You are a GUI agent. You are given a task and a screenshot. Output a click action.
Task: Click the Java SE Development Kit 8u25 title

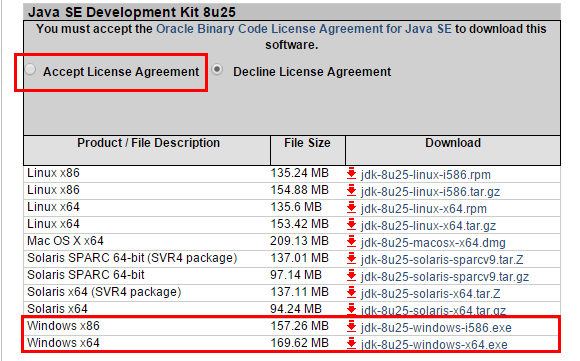click(x=132, y=12)
